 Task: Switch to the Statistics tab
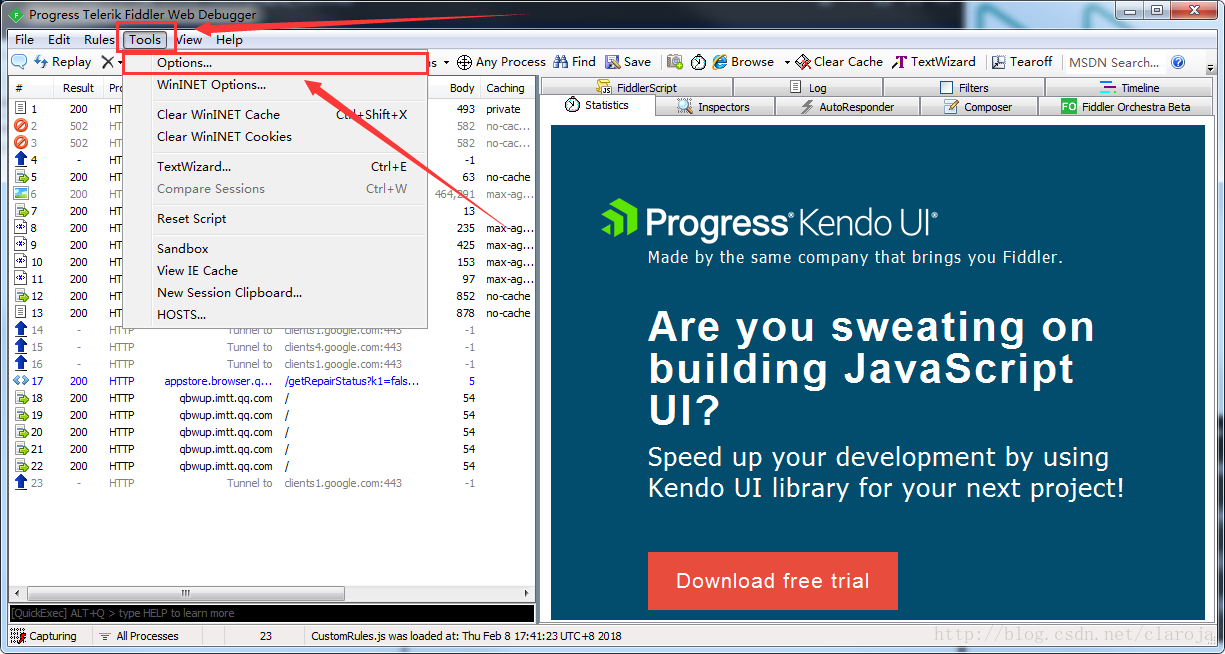pos(597,106)
